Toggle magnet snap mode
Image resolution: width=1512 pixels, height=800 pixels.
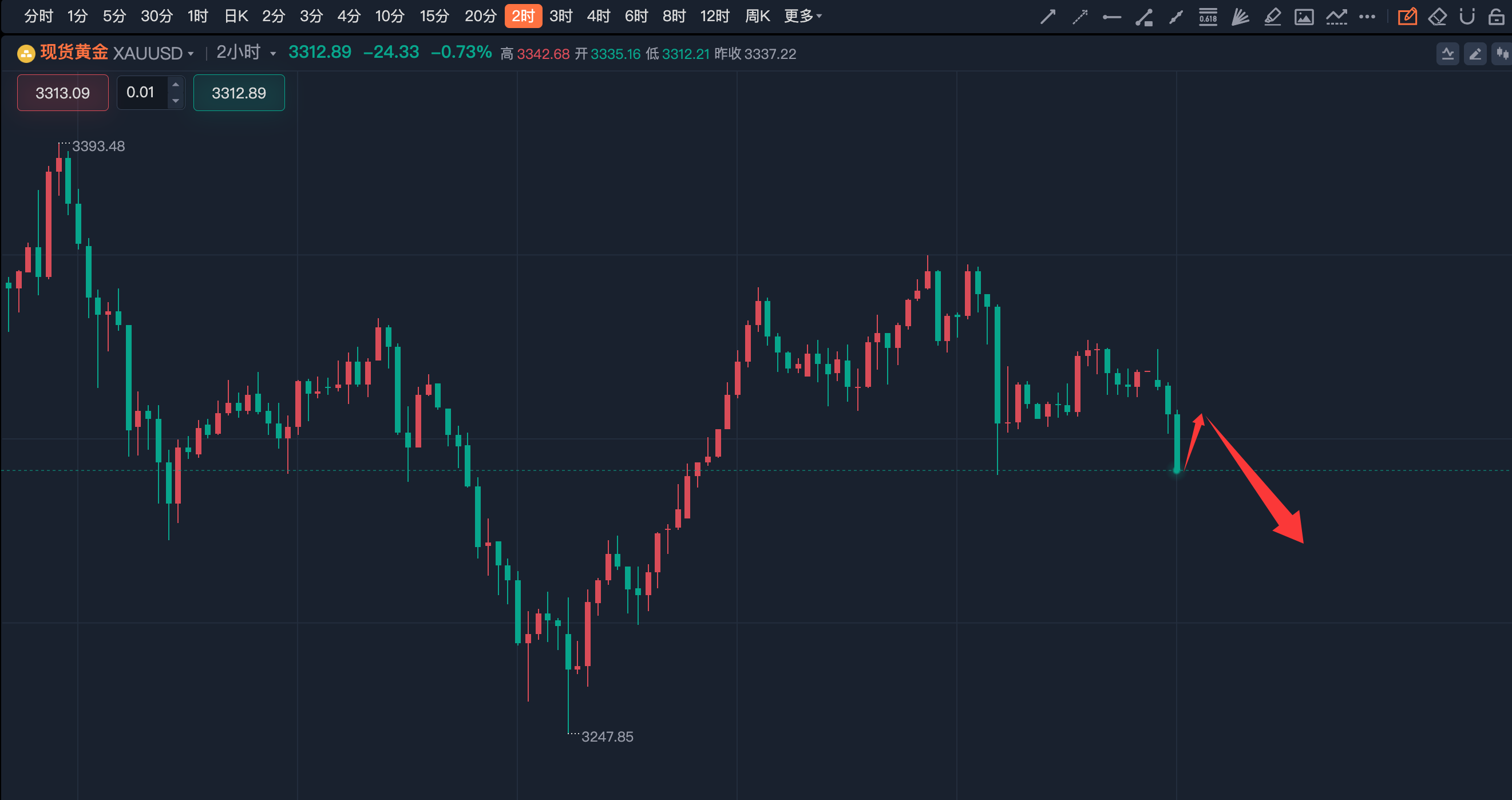pyautogui.click(x=1467, y=17)
